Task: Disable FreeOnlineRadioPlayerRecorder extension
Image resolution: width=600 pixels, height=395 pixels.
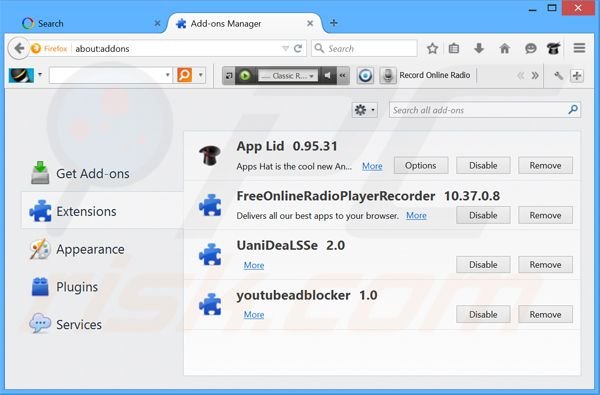Action: (x=483, y=215)
